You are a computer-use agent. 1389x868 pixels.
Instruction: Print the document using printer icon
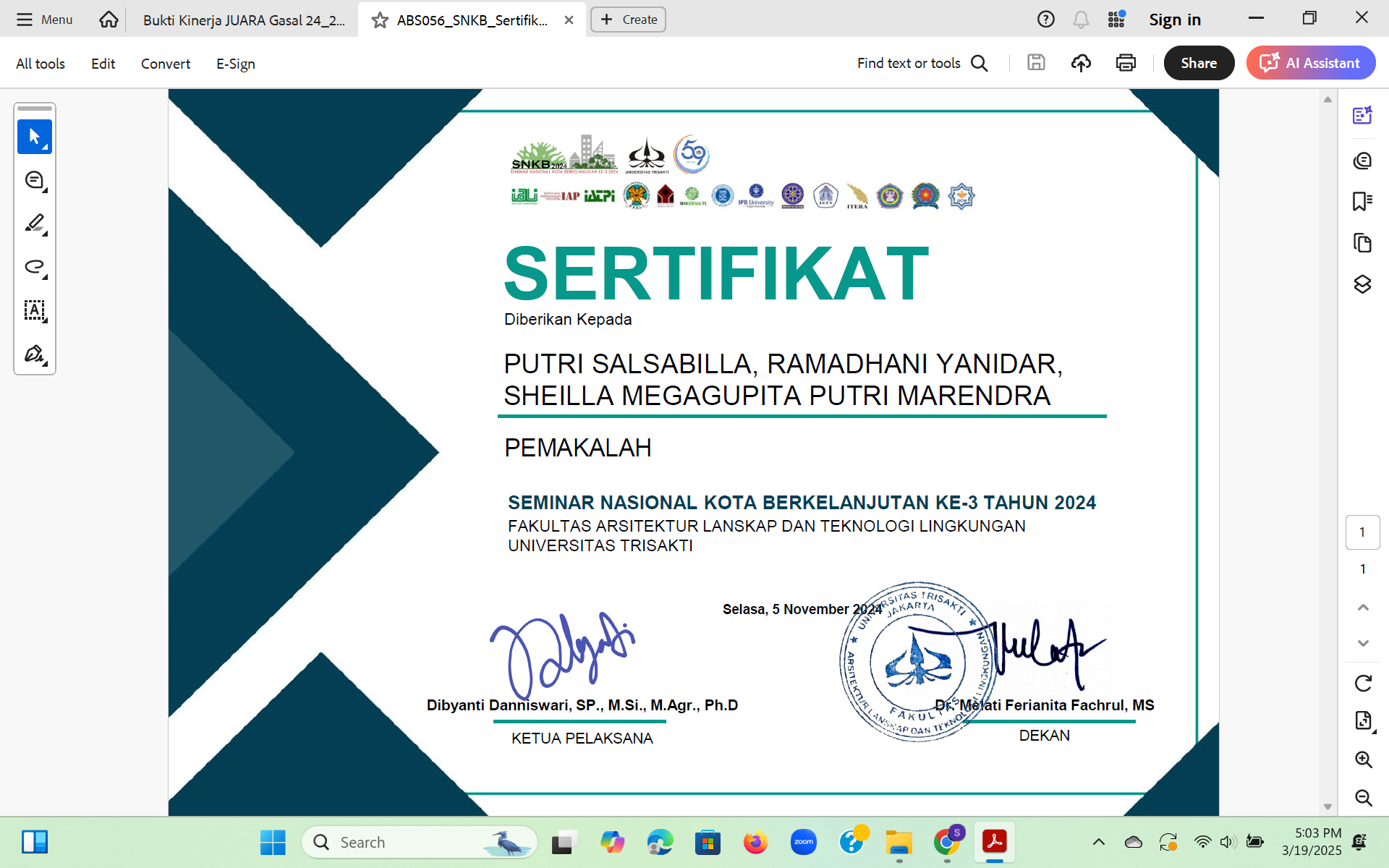click(x=1126, y=63)
